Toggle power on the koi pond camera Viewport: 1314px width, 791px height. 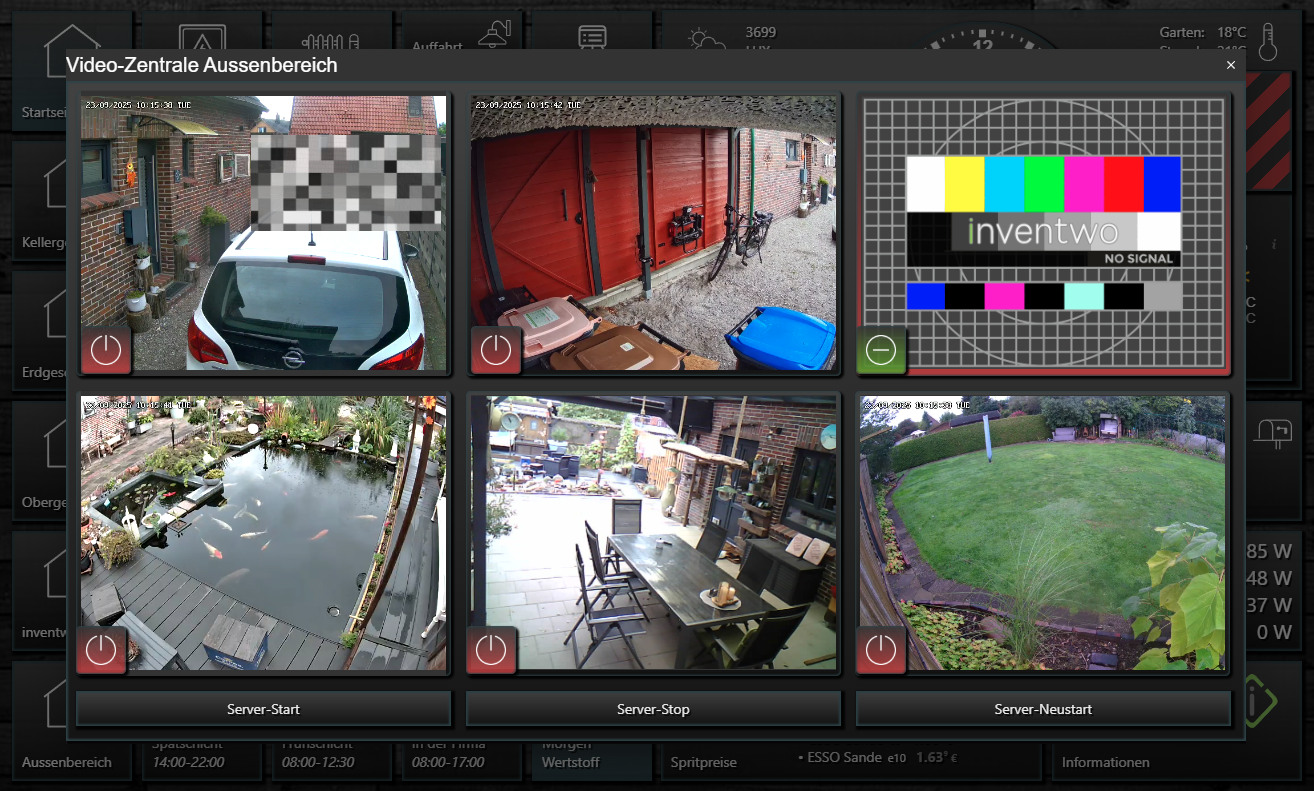(x=101, y=650)
